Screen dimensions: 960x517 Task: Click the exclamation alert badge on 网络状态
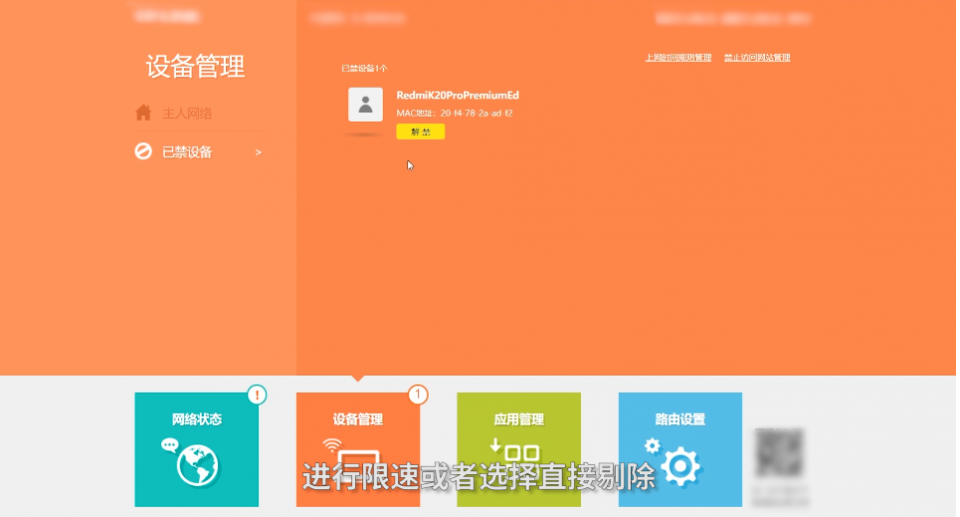(258, 394)
